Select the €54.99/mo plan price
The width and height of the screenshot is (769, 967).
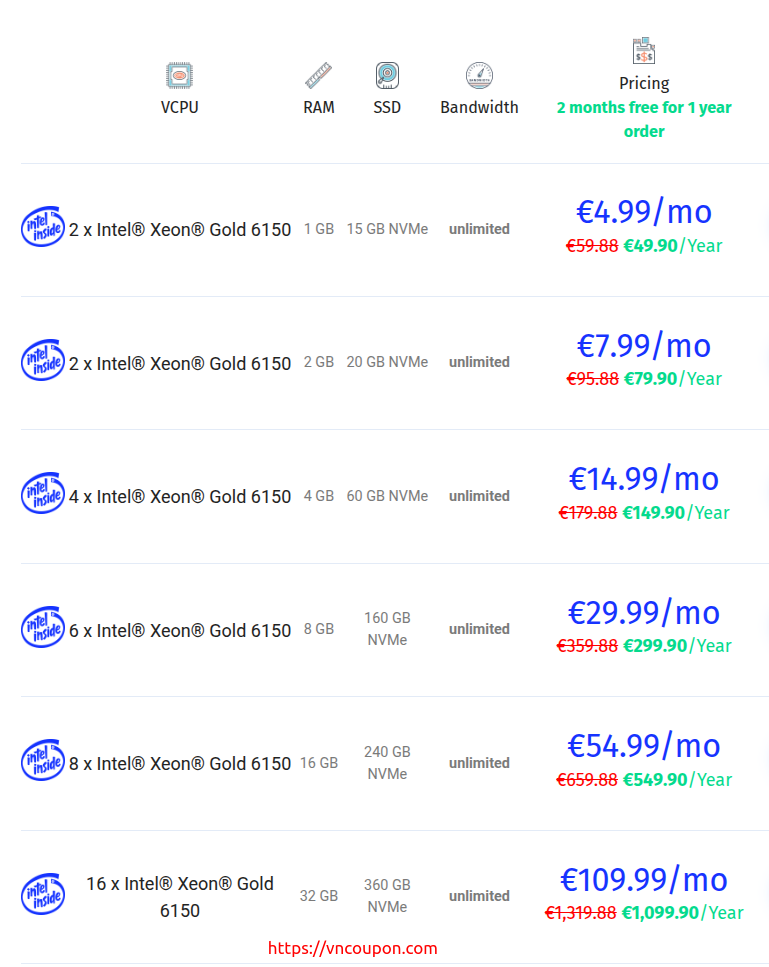point(644,746)
